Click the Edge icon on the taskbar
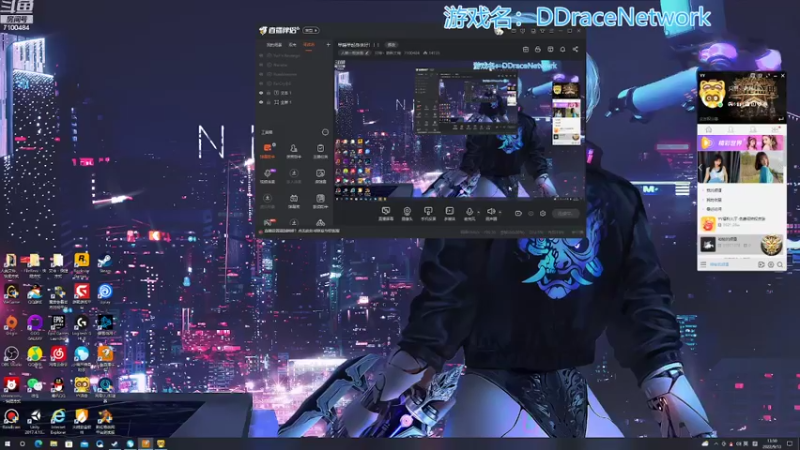Screen dimensions: 800x450 [38, 444]
